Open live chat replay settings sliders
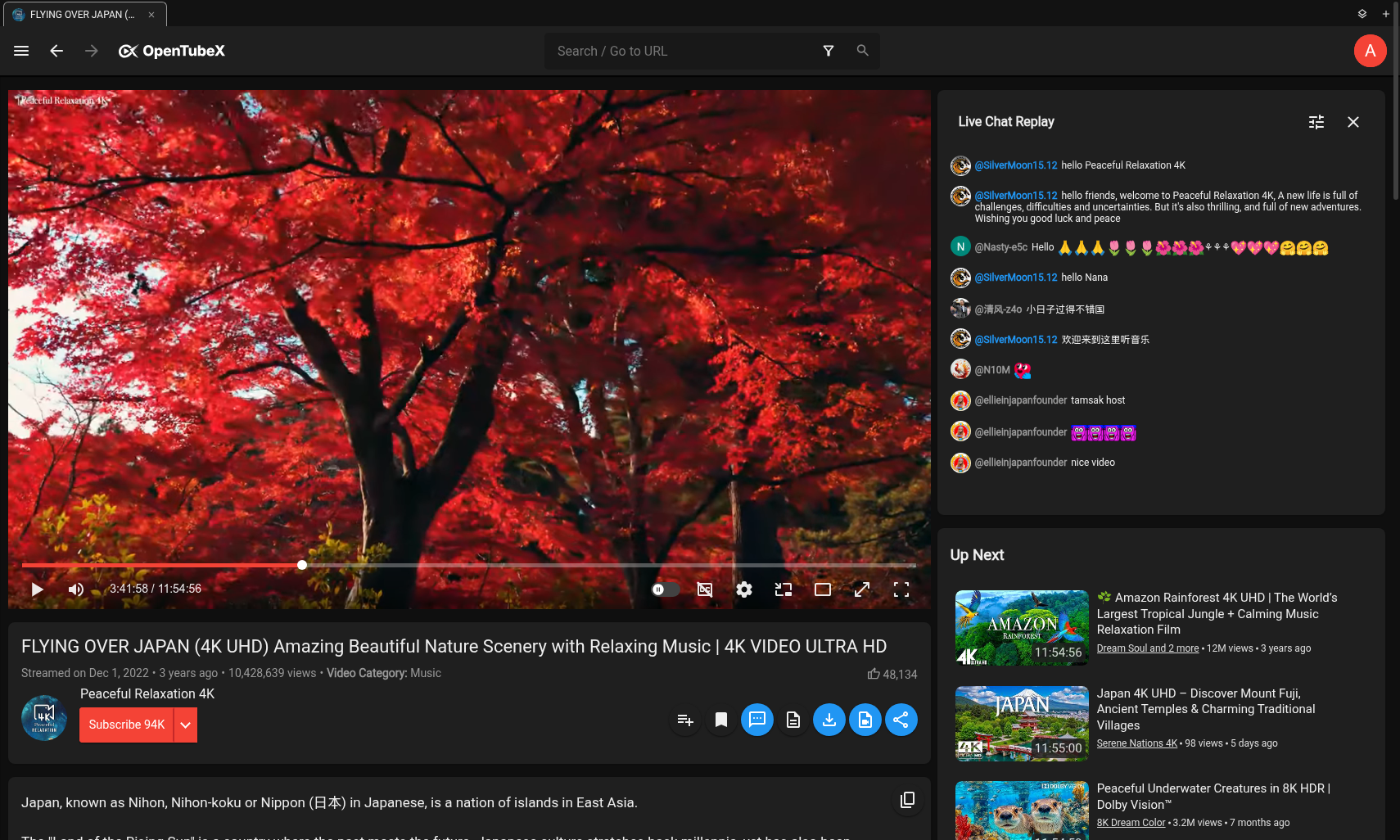Image resolution: width=1400 pixels, height=840 pixels. pos(1316,122)
